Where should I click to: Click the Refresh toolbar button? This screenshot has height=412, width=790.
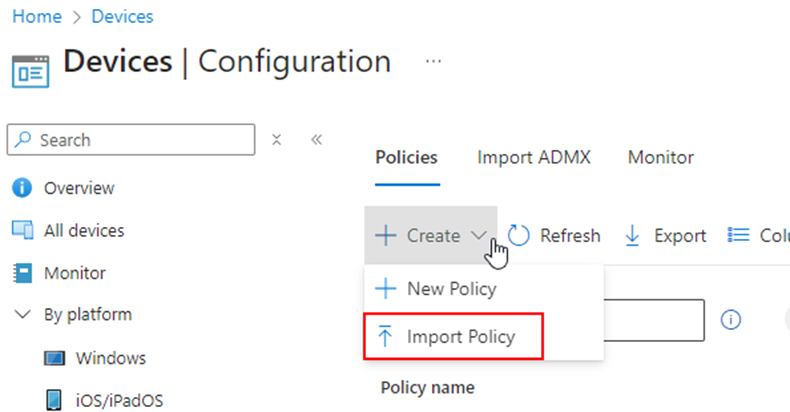555,236
